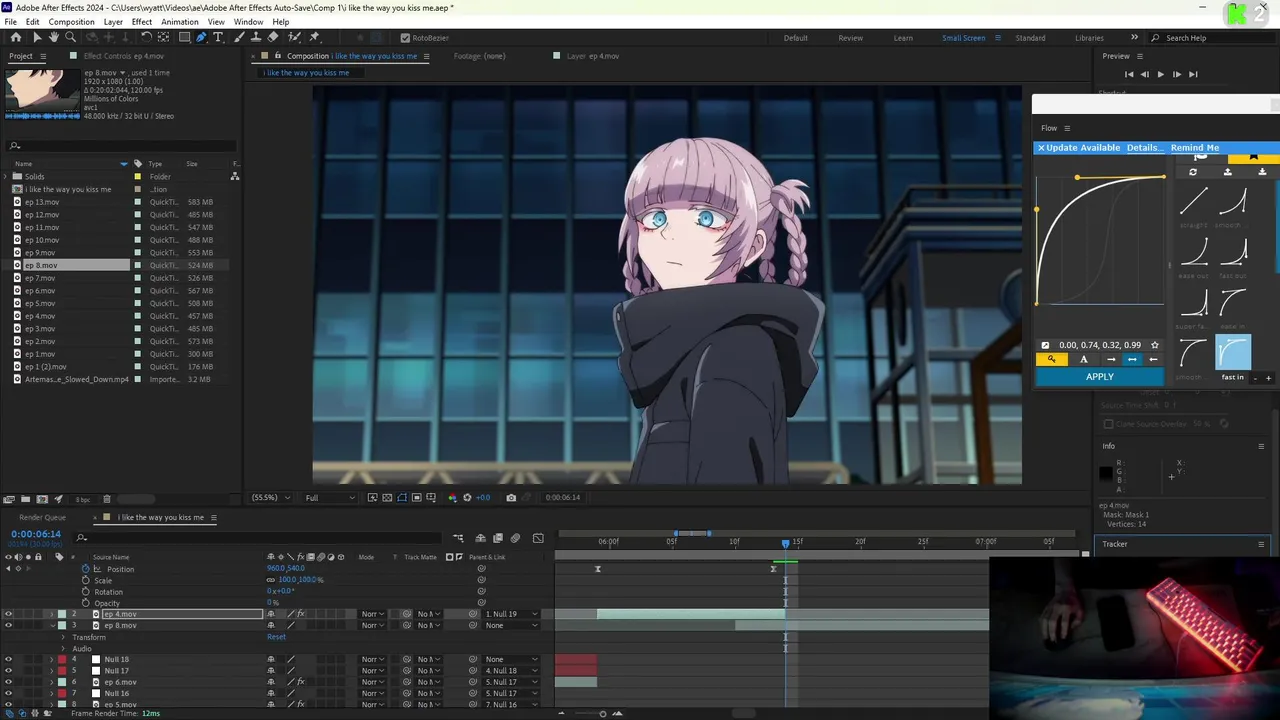Screen dimensions: 1280x720
Task: Open the Composition menu
Action: click(71, 22)
